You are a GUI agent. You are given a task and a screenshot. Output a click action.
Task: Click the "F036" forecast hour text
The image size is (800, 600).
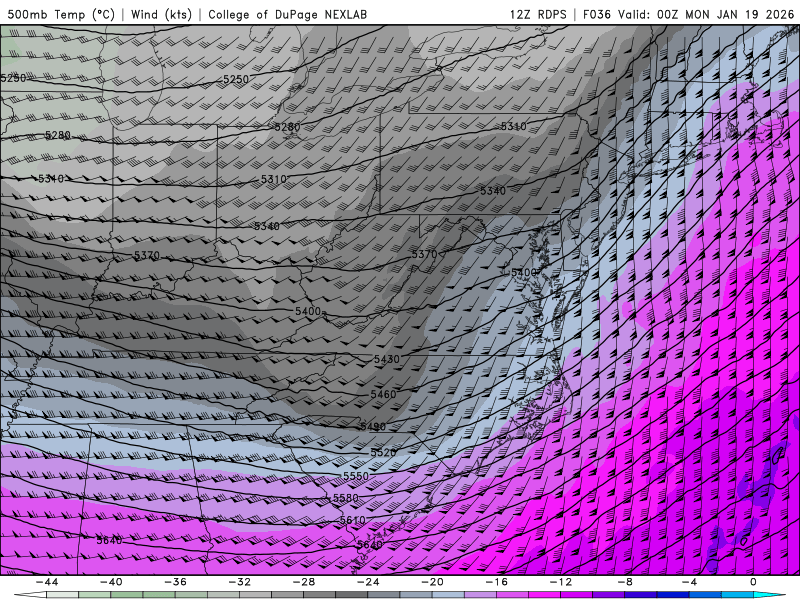(596, 14)
